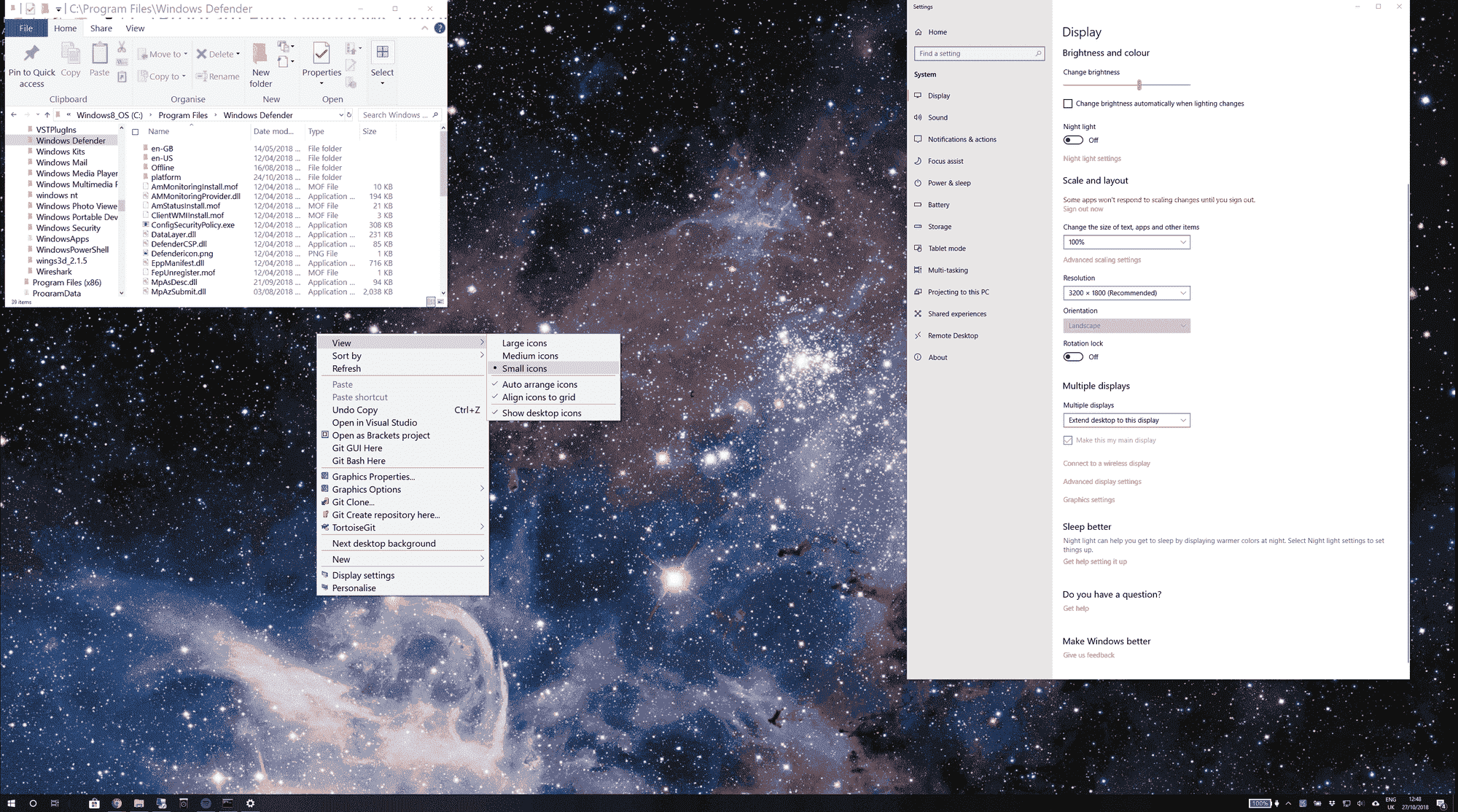The image size is (1458, 812).
Task: Open Sound in Settings sidebar
Action: pyautogui.click(x=937, y=117)
